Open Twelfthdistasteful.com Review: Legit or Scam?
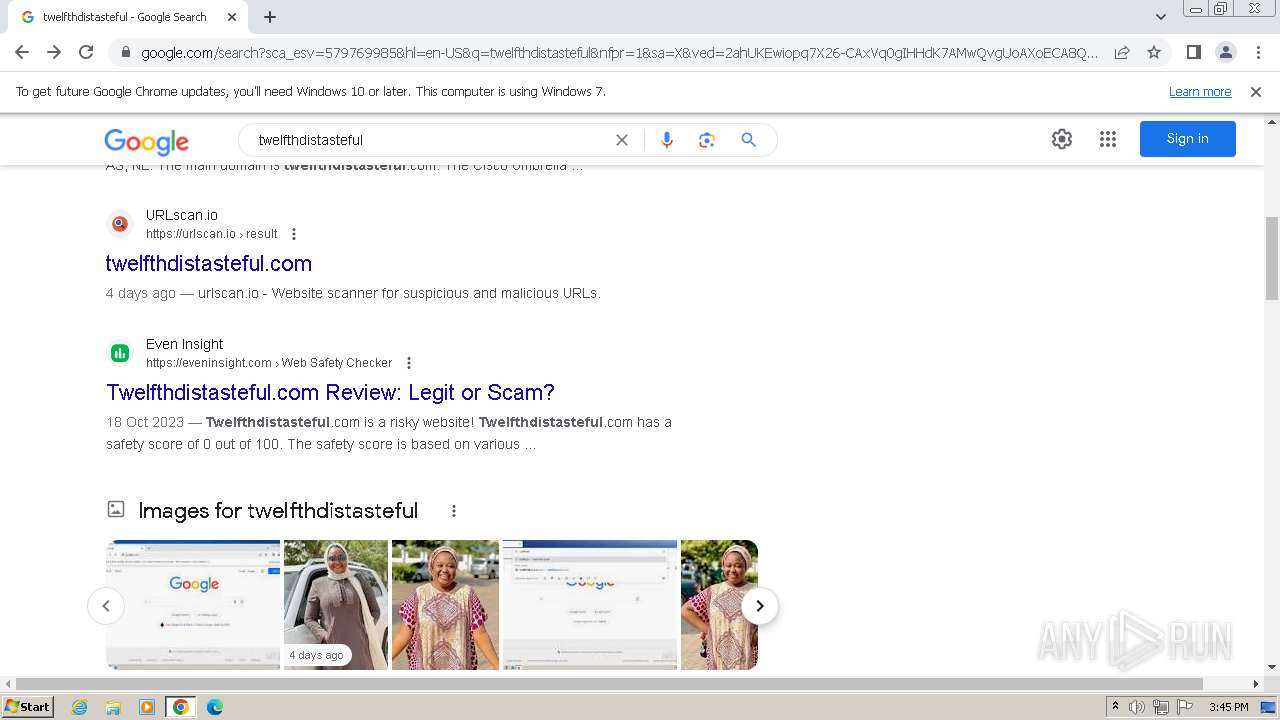Viewport: 1280px width, 720px height. (x=330, y=393)
